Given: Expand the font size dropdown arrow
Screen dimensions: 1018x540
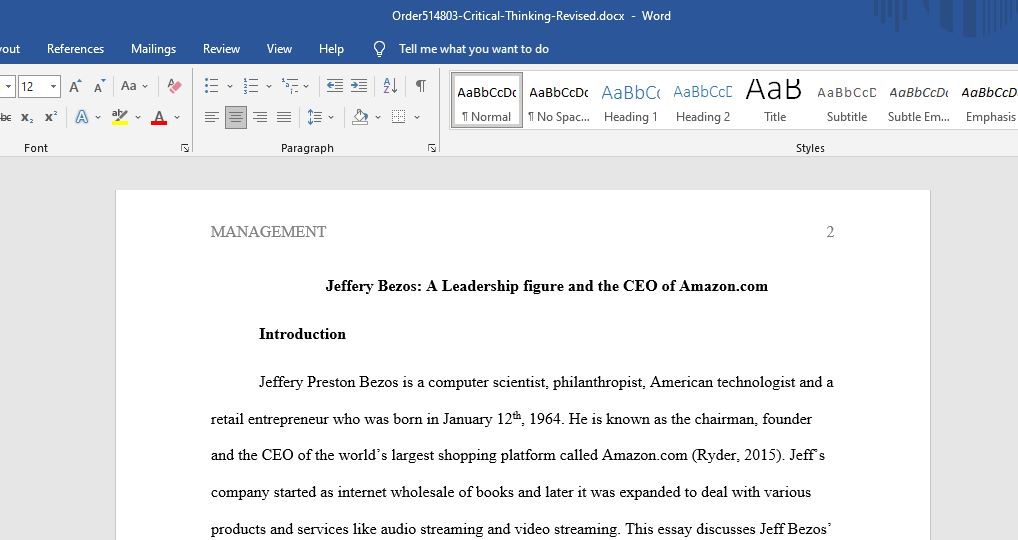Looking at the screenshot, I should (x=54, y=86).
